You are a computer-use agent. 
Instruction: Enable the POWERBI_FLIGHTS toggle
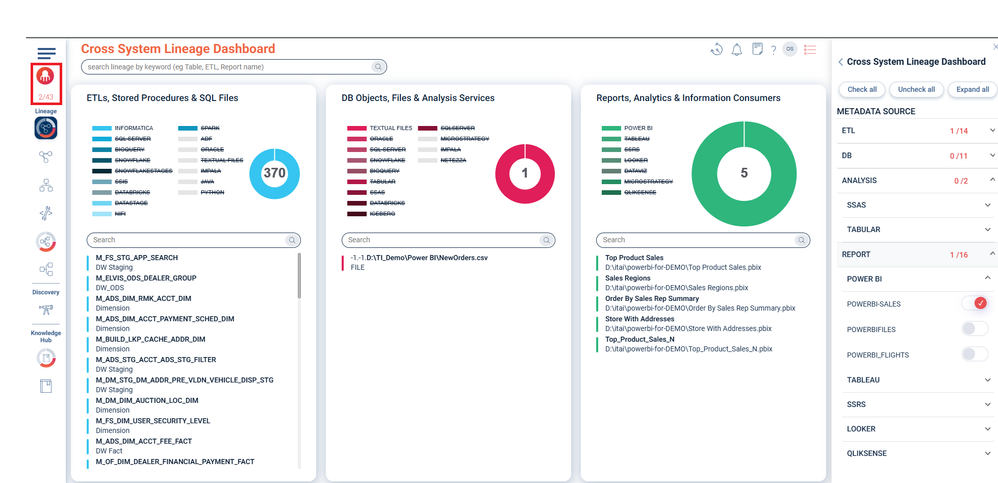pos(974,354)
